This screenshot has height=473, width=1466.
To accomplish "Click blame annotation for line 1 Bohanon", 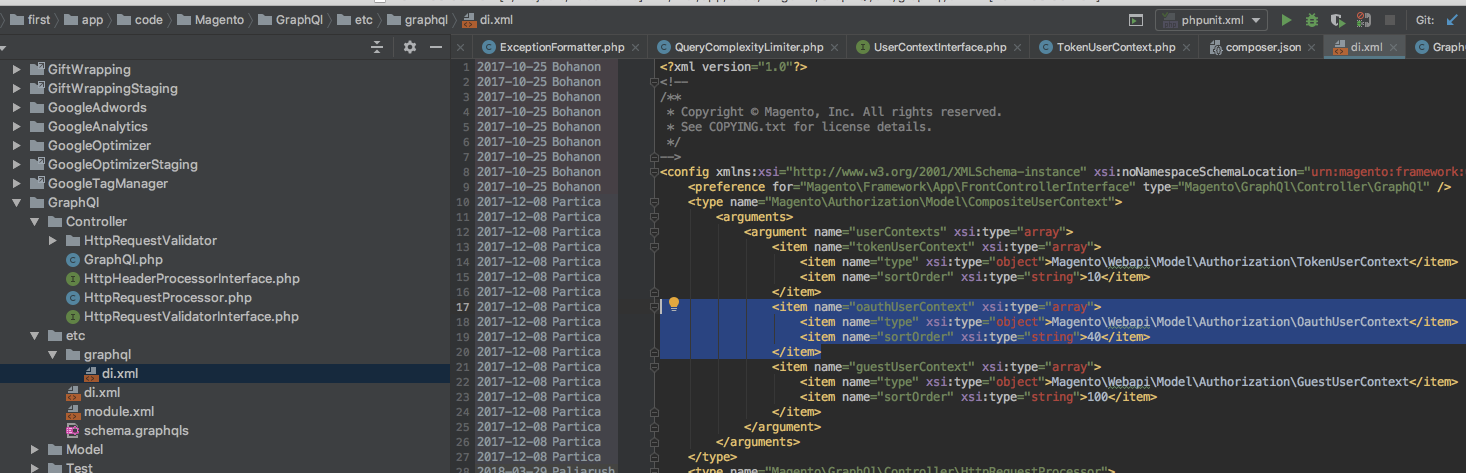I will point(539,66).
